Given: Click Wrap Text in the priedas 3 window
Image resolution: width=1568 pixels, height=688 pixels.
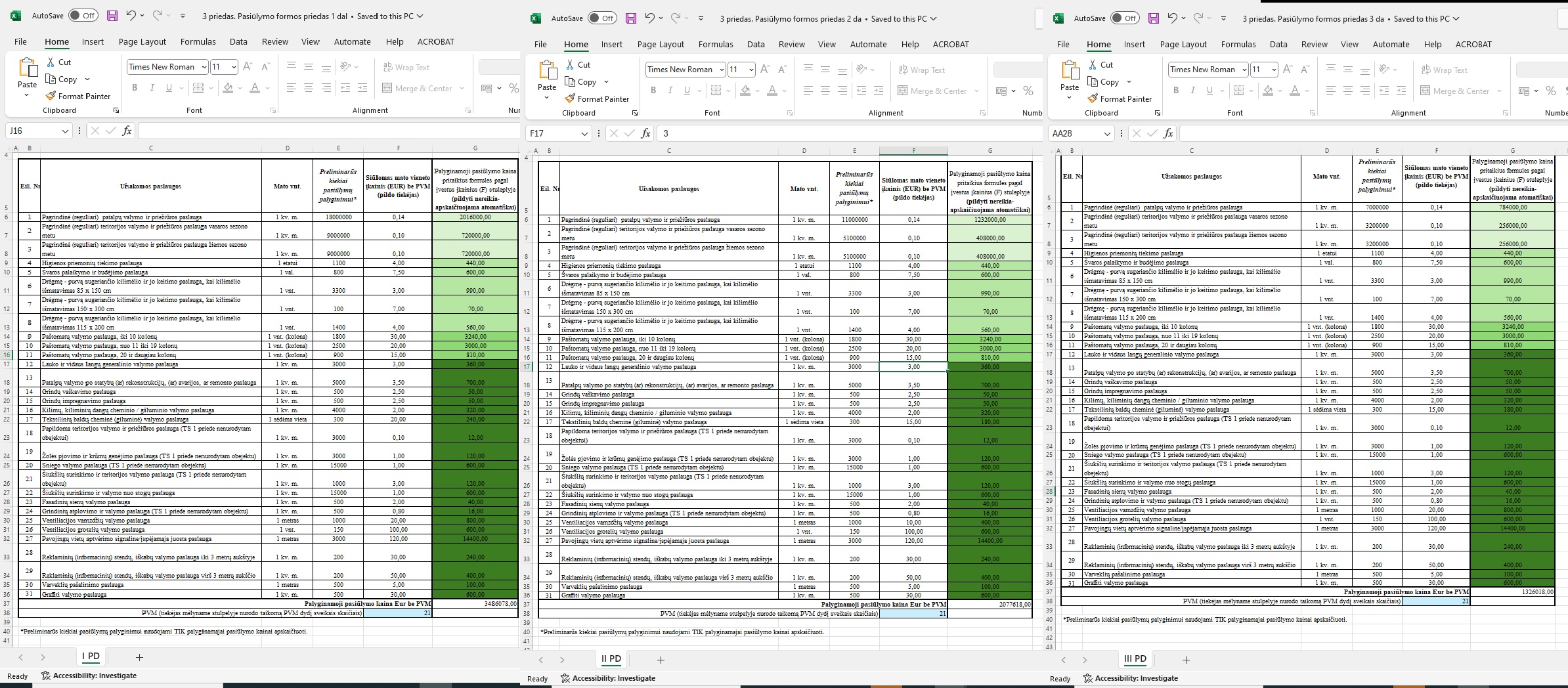Looking at the screenshot, I should click(1444, 70).
